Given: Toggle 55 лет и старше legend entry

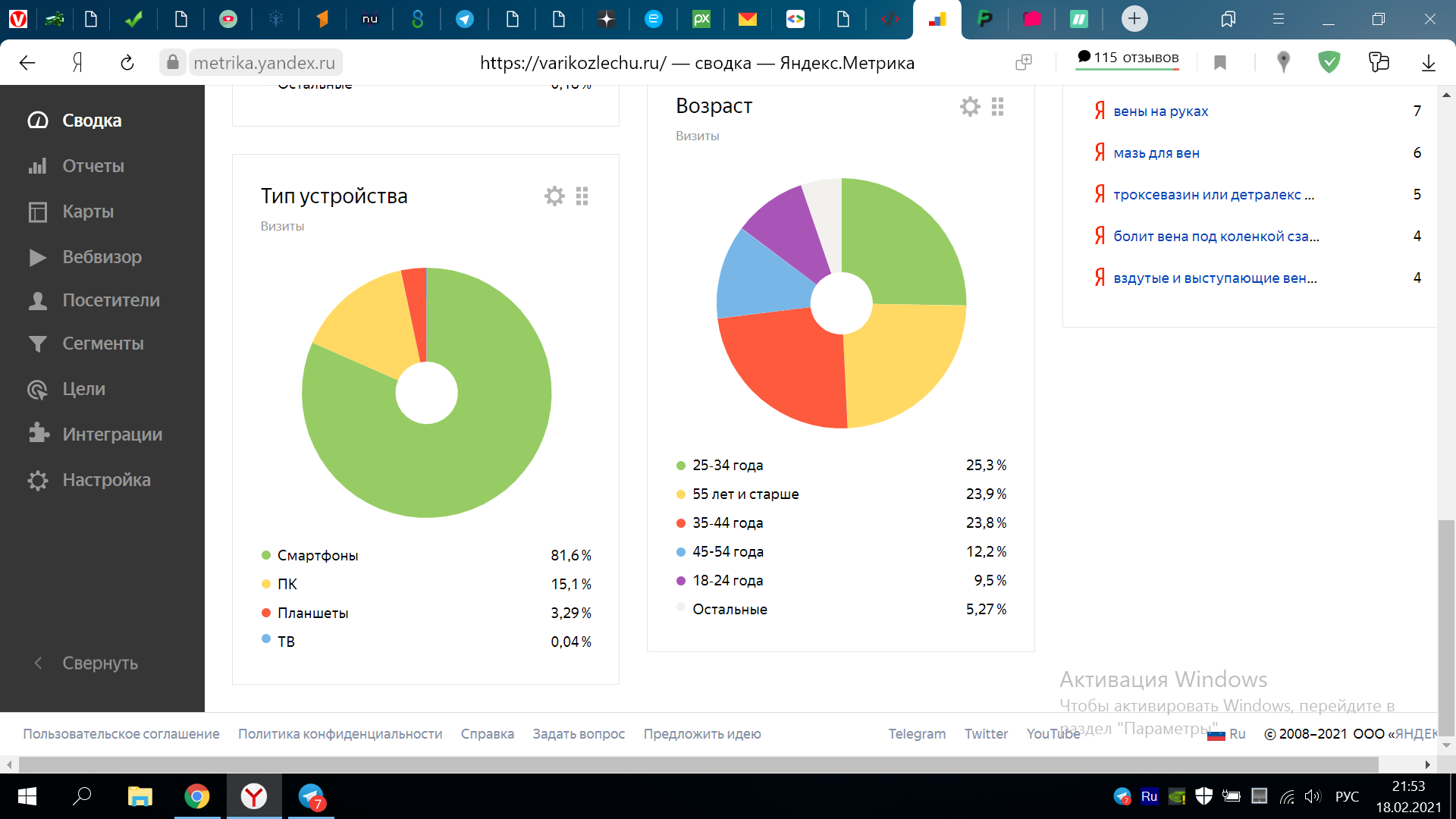Looking at the screenshot, I should pos(745,494).
